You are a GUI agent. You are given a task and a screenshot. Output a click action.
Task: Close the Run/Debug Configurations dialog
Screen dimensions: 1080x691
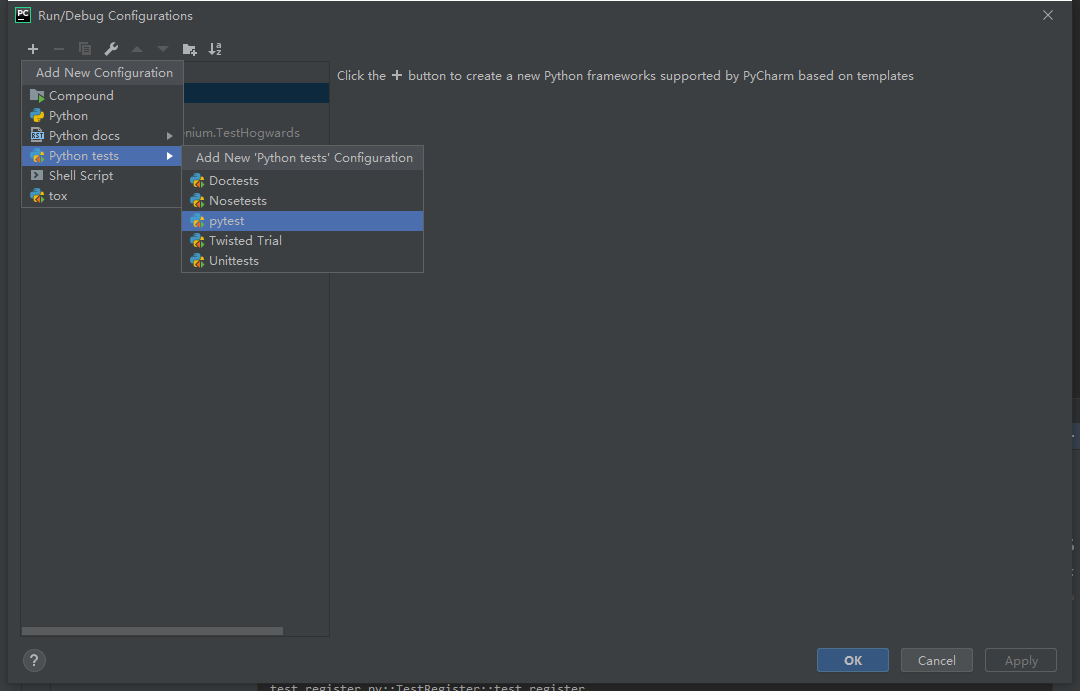[1048, 15]
